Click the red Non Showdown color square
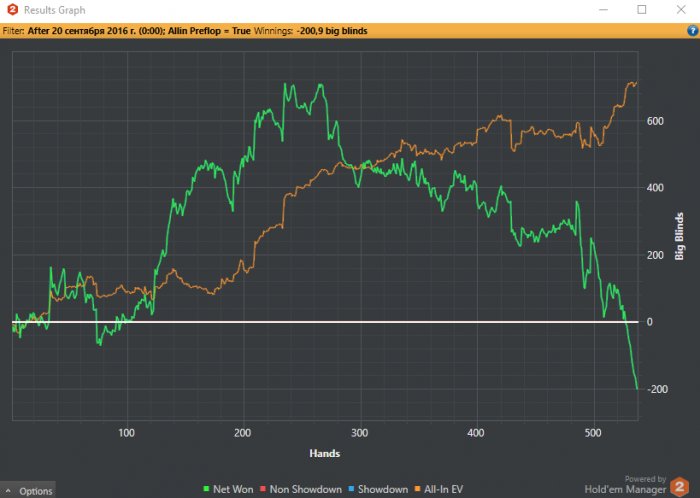700x498 pixels. [264, 489]
